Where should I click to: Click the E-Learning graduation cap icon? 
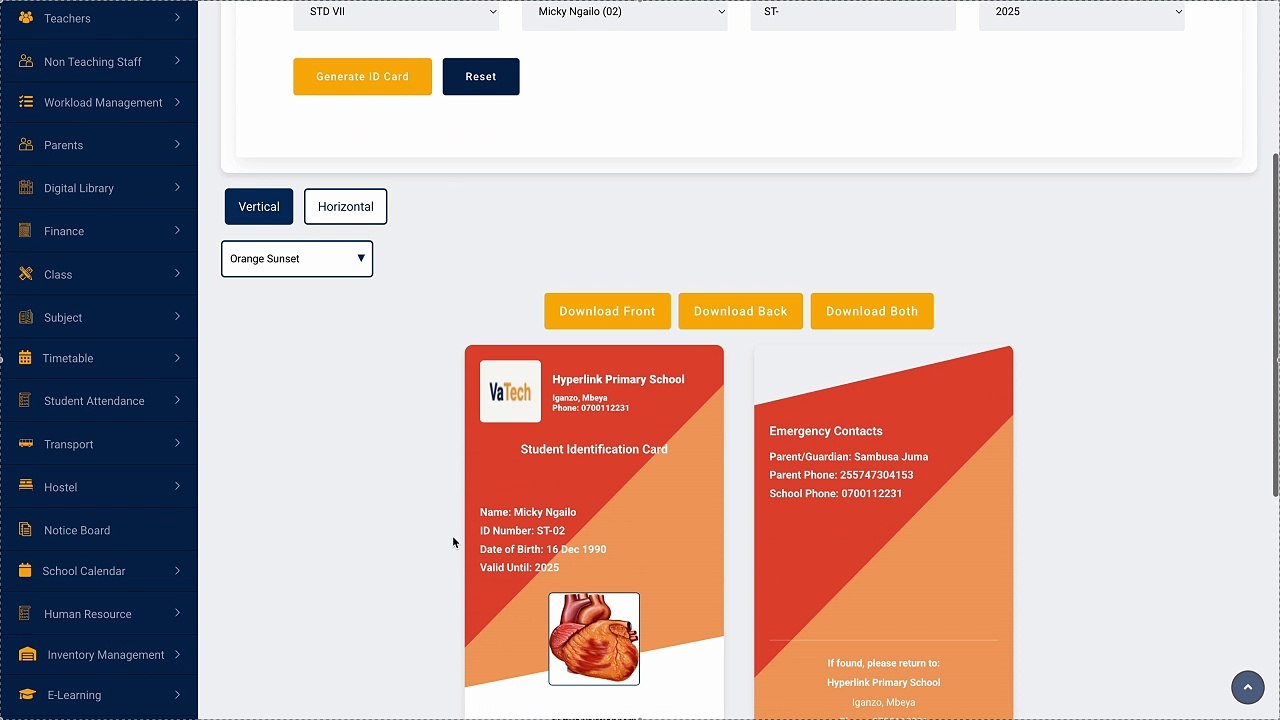click(x=28, y=695)
